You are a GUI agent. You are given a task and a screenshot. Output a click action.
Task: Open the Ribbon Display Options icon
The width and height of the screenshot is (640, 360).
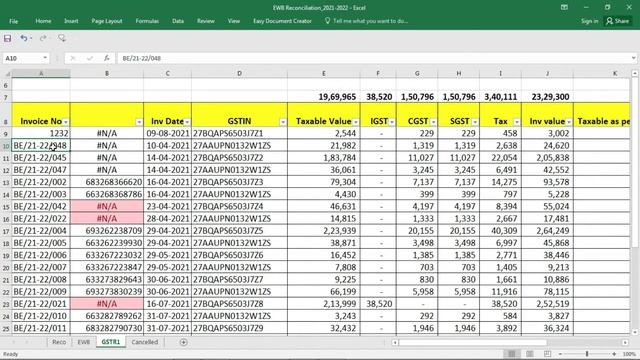coord(564,7)
